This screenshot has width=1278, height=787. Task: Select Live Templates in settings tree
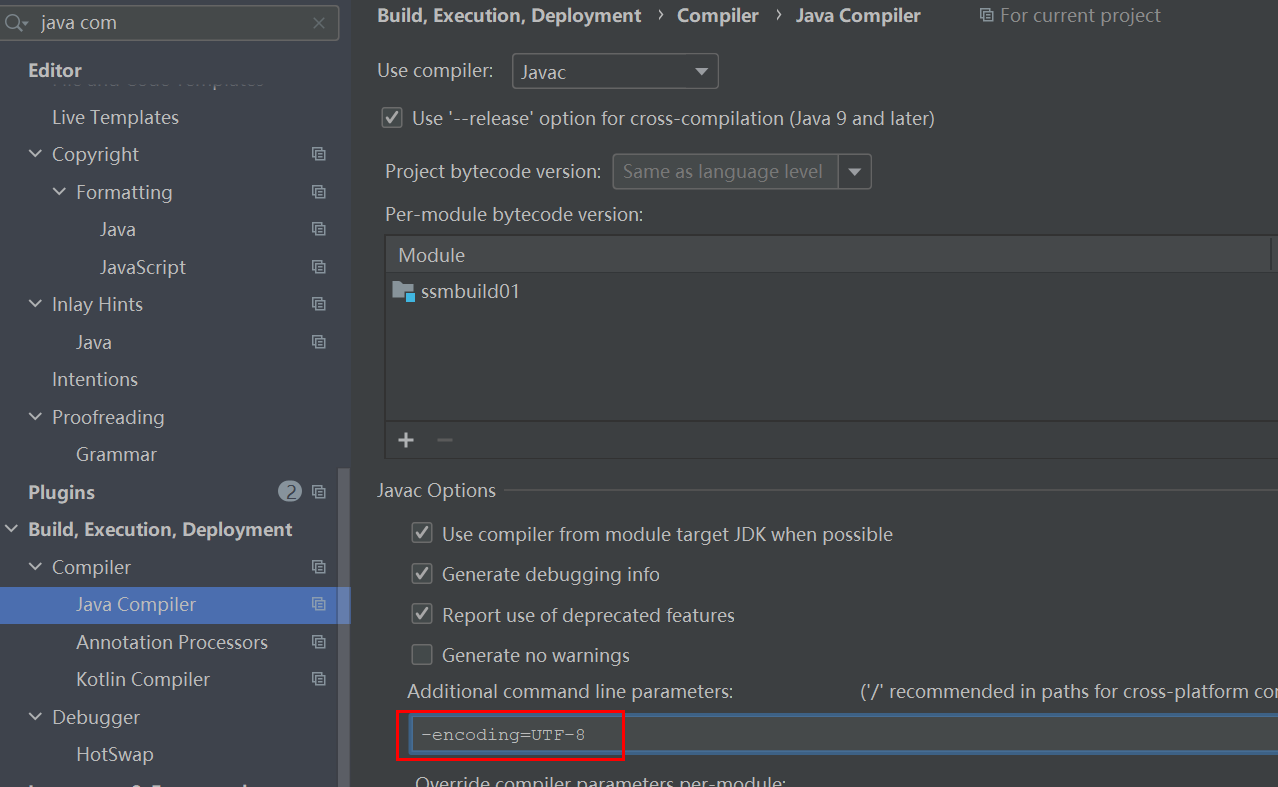[115, 117]
